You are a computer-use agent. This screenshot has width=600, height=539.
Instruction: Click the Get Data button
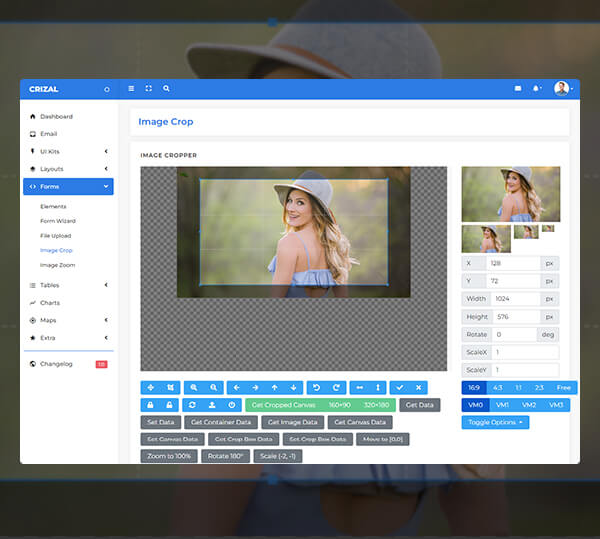(420, 405)
